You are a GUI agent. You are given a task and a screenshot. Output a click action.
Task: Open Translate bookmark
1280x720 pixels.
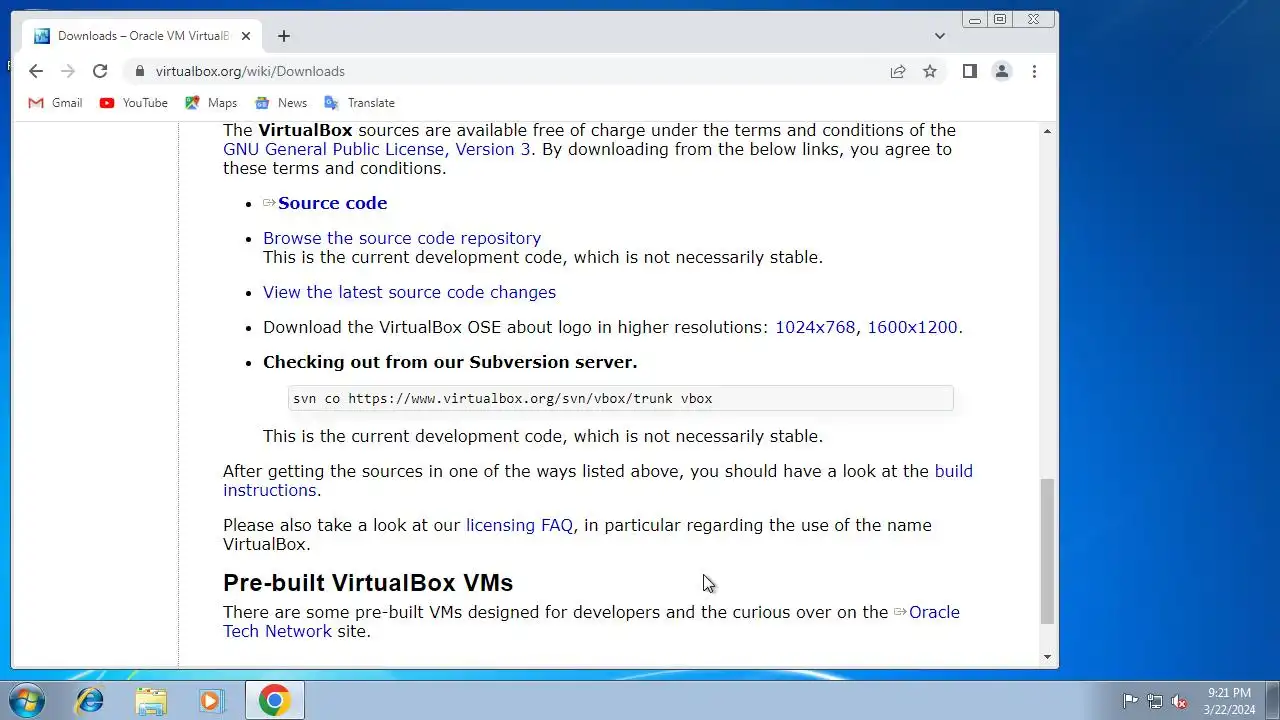[x=359, y=103]
